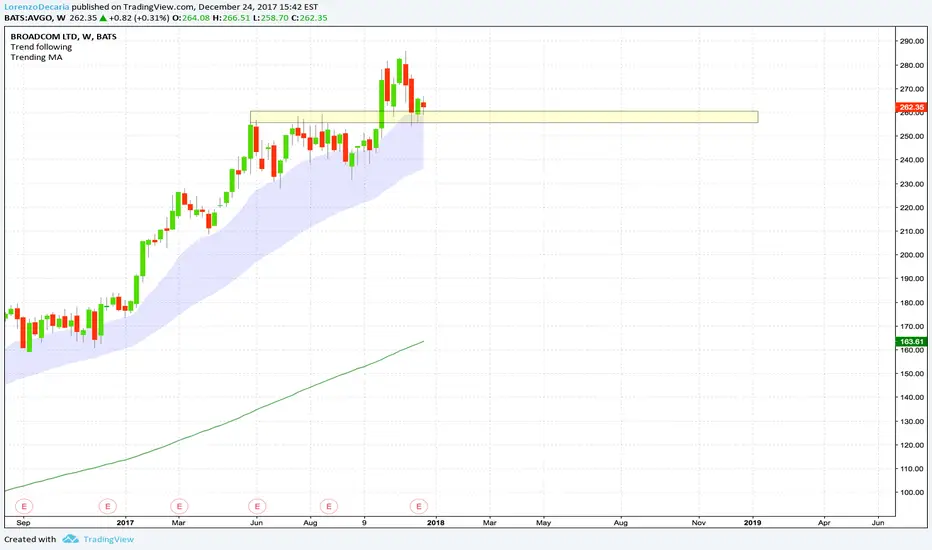Screen dimensions: 932x550
Task: Click the May label on the time axis
Action: 543,523
